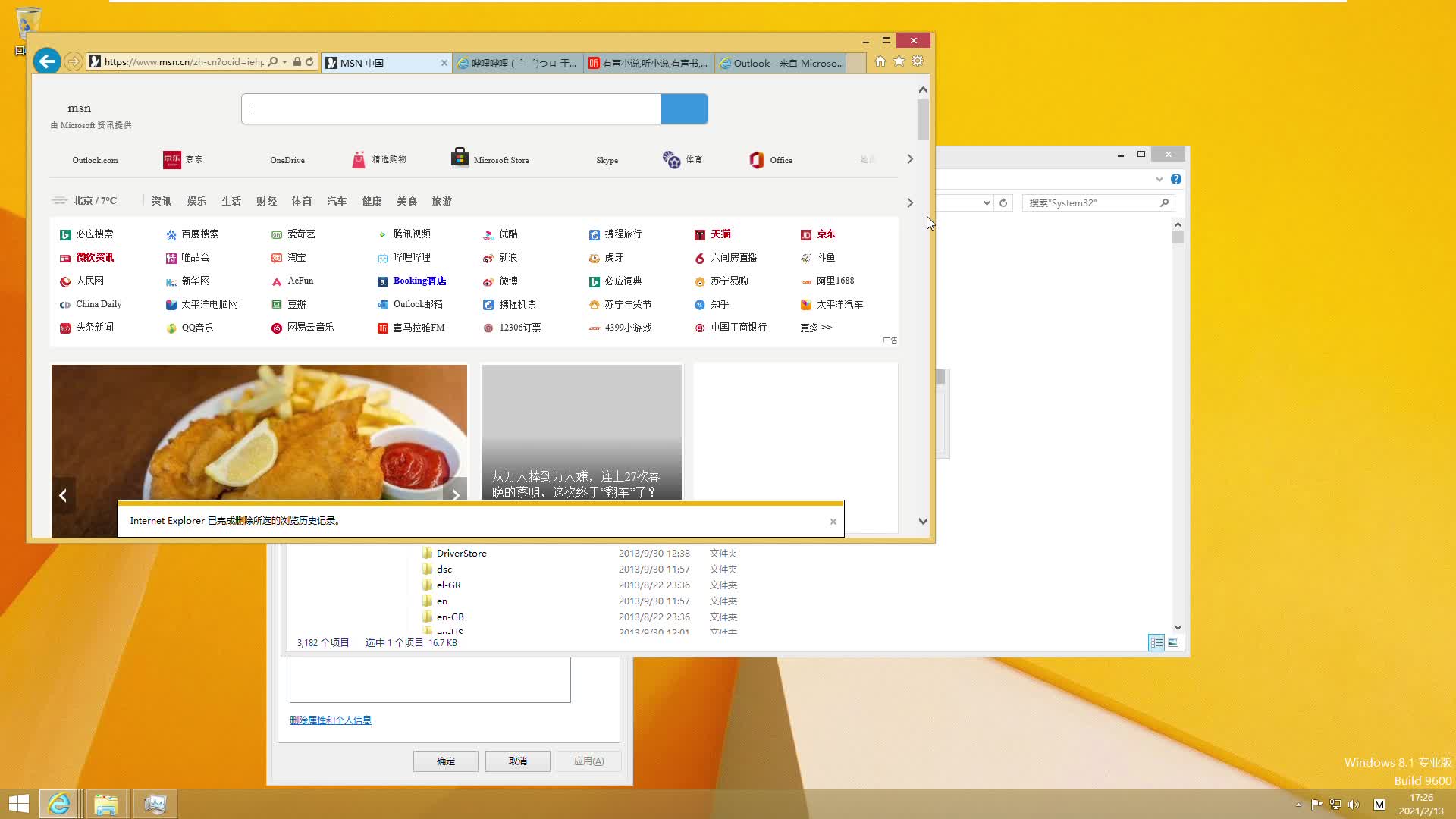Show next shortcuts with the app row arrow

(x=910, y=159)
